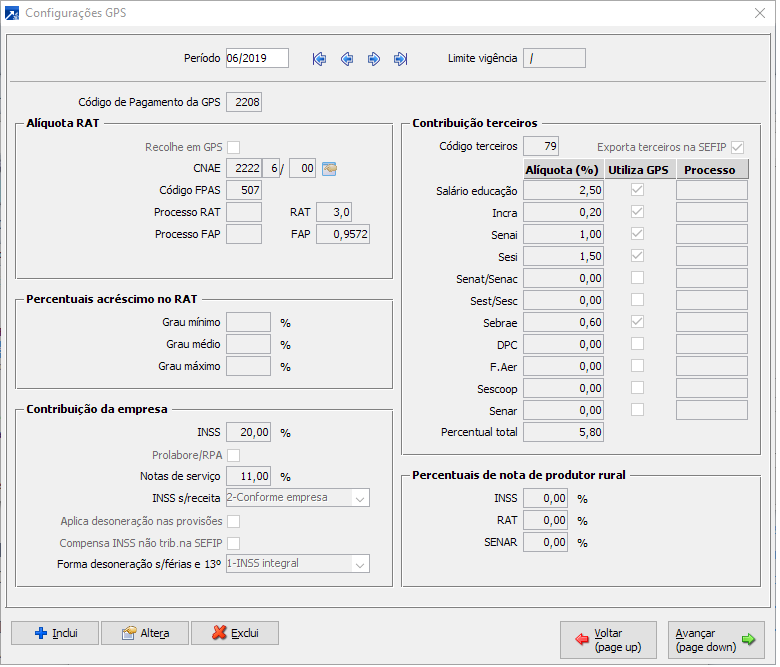Open the INSS s/receita dropdown
Image resolution: width=780 pixels, height=667 pixels.
point(360,498)
